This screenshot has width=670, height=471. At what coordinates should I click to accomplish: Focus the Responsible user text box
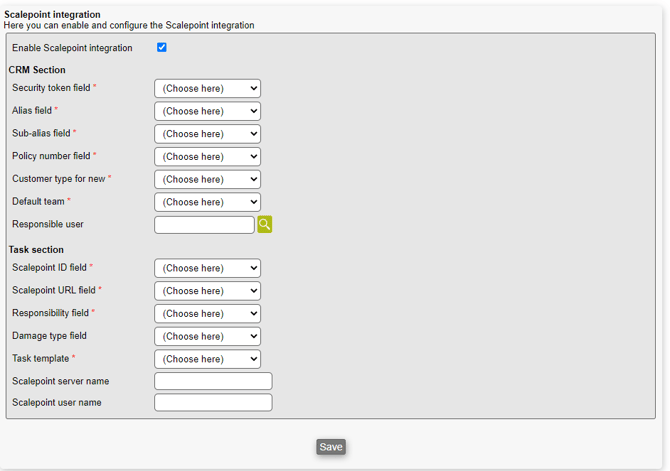(x=204, y=225)
